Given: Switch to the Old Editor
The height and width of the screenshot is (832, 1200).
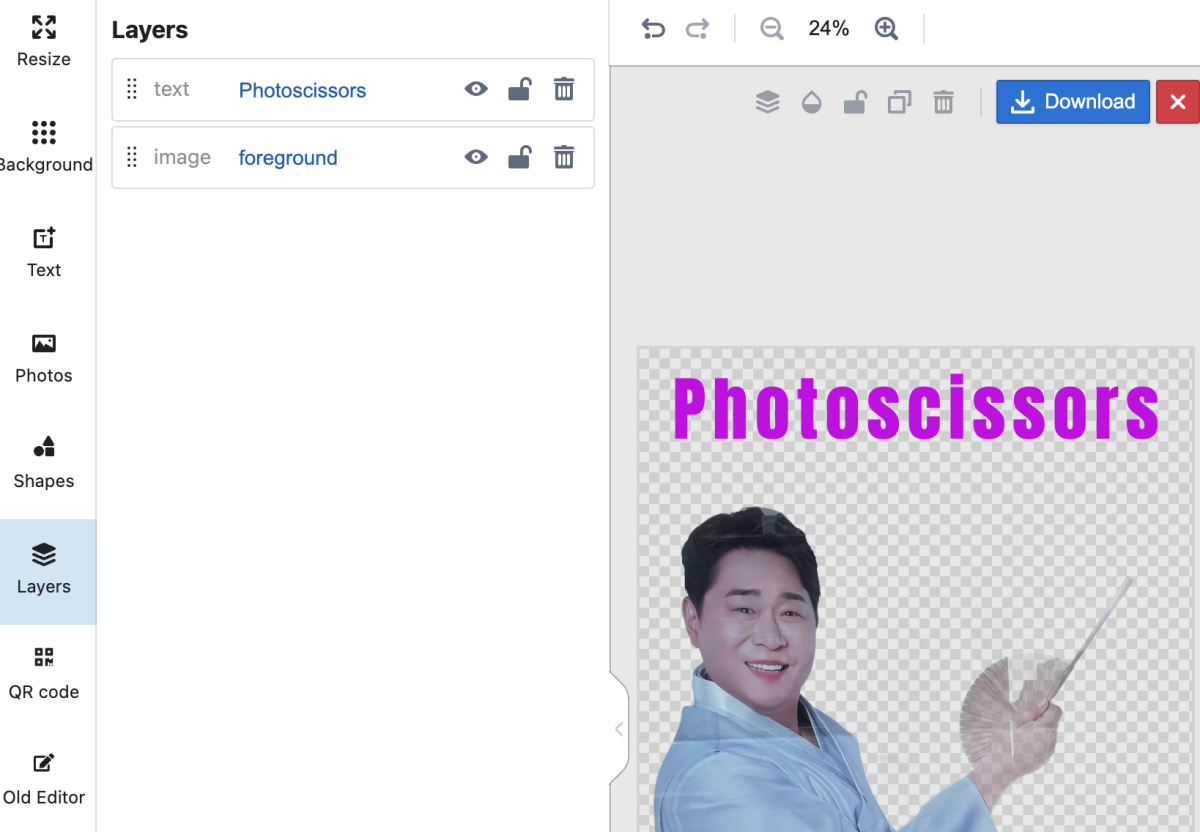Looking at the screenshot, I should pyautogui.click(x=44, y=779).
